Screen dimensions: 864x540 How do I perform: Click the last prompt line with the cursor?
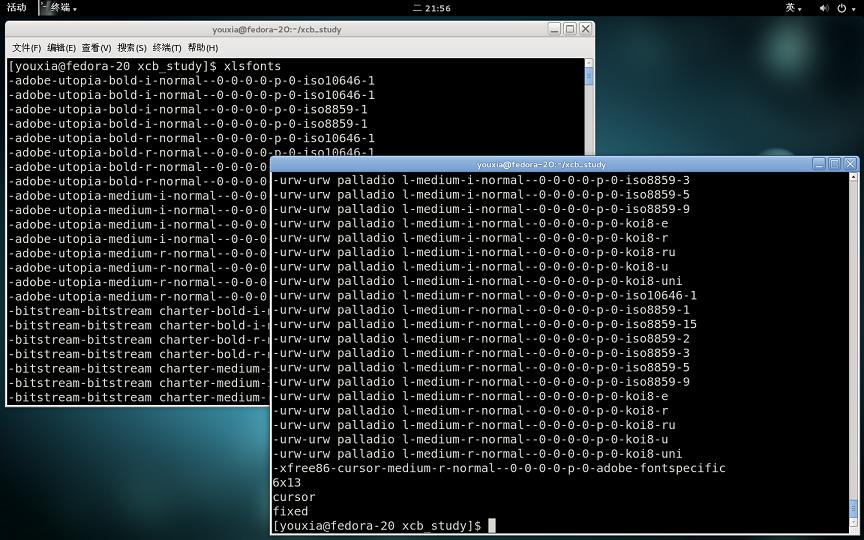click(x=385, y=526)
